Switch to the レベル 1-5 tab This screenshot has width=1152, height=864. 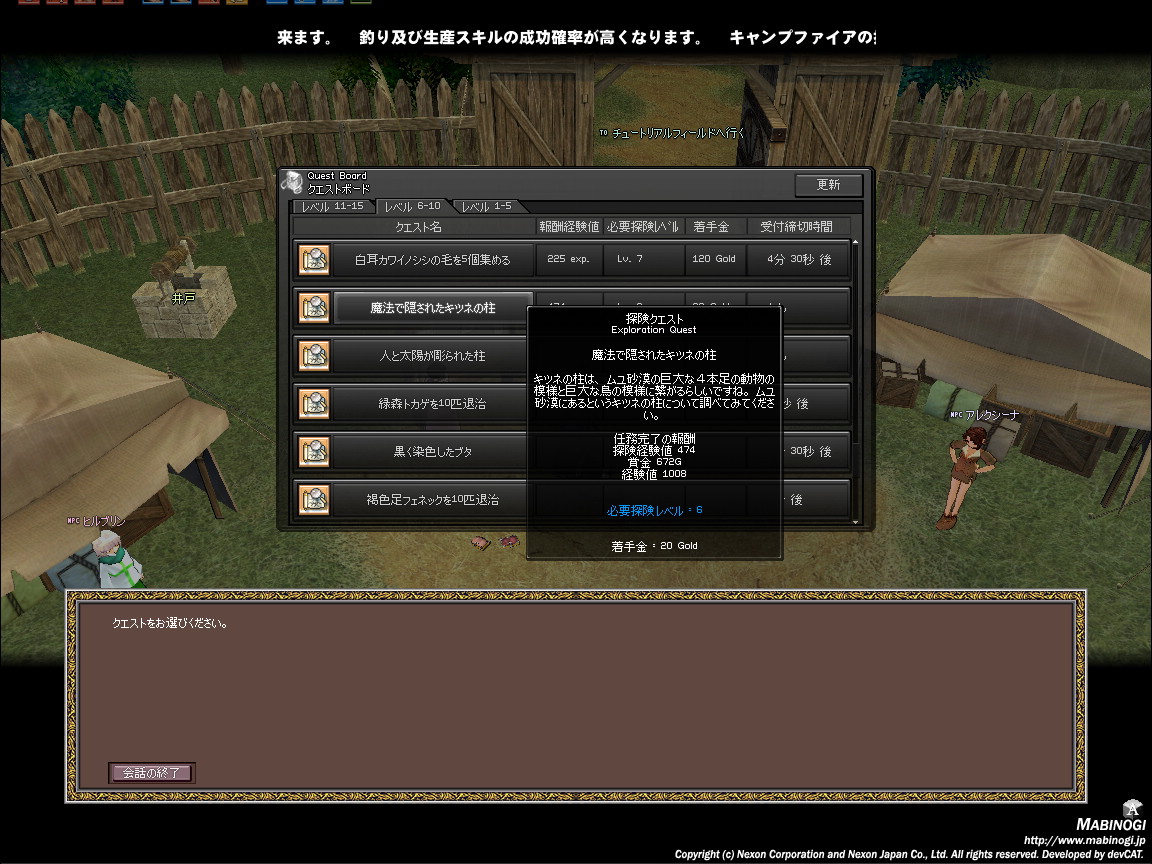(x=487, y=206)
